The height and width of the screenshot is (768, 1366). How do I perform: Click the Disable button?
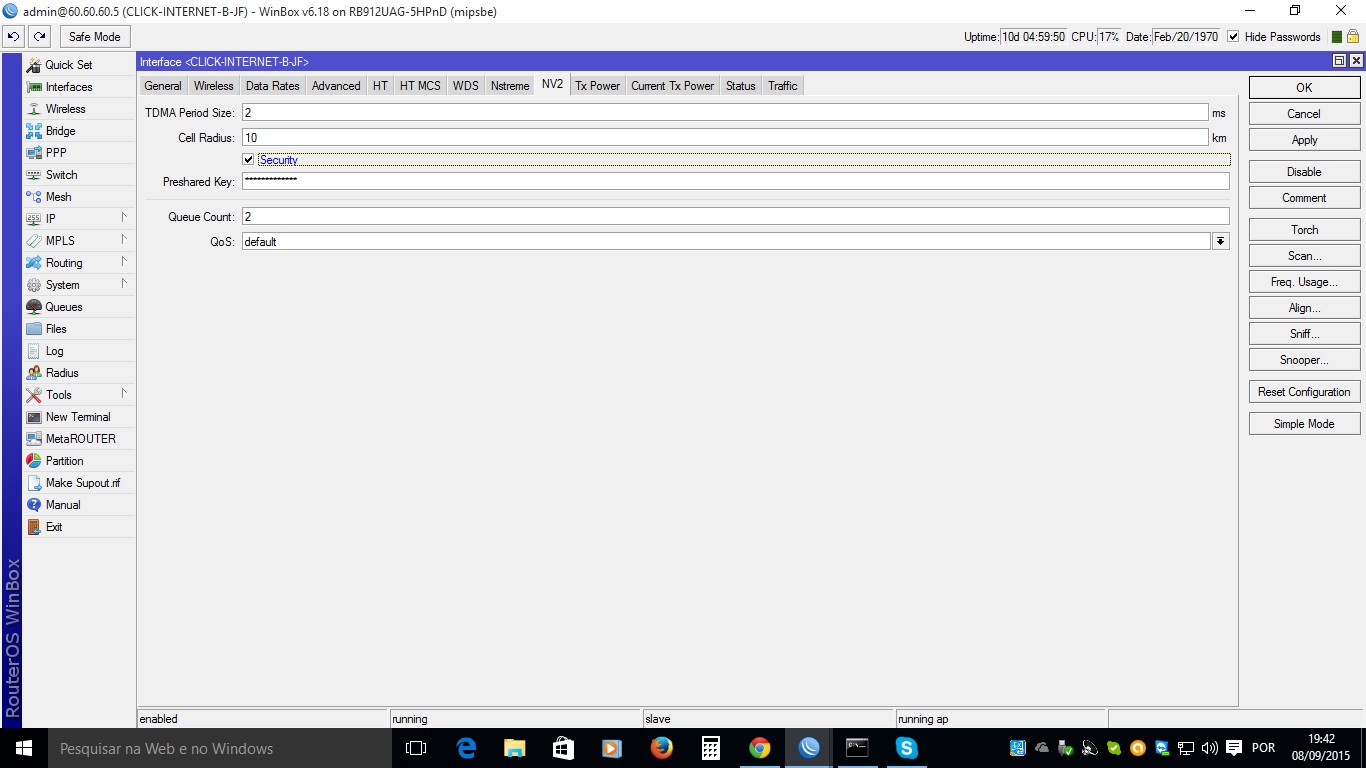tap(1304, 172)
